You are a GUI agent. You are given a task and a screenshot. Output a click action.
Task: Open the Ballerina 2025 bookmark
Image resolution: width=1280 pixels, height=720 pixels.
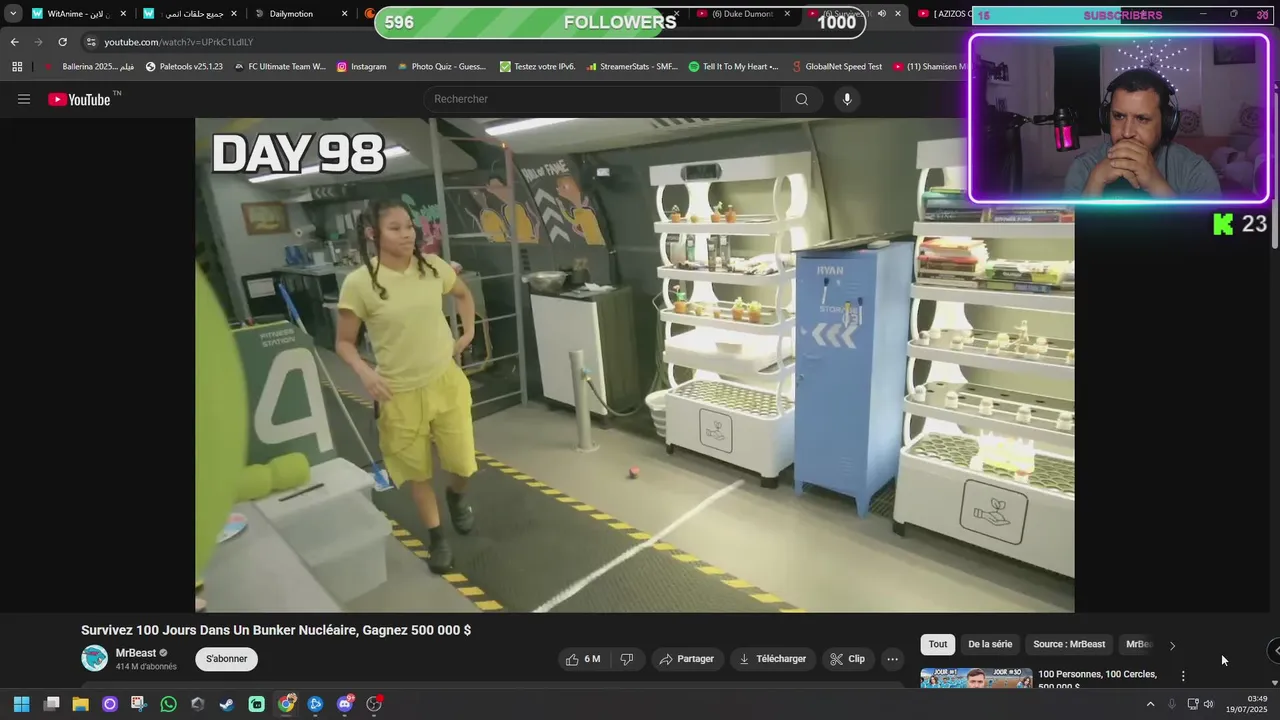(90, 66)
